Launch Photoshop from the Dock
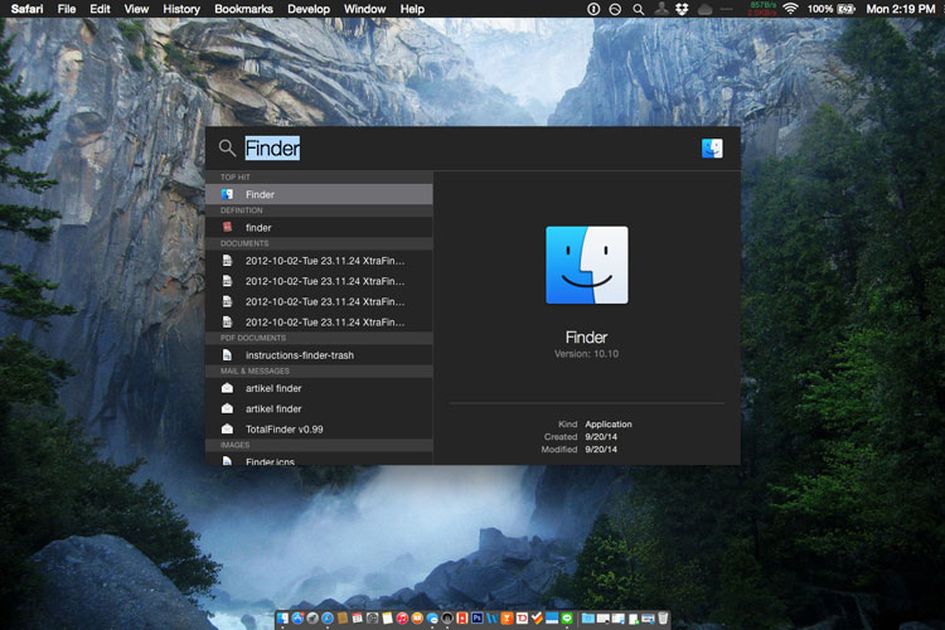The height and width of the screenshot is (630, 945). click(x=477, y=618)
